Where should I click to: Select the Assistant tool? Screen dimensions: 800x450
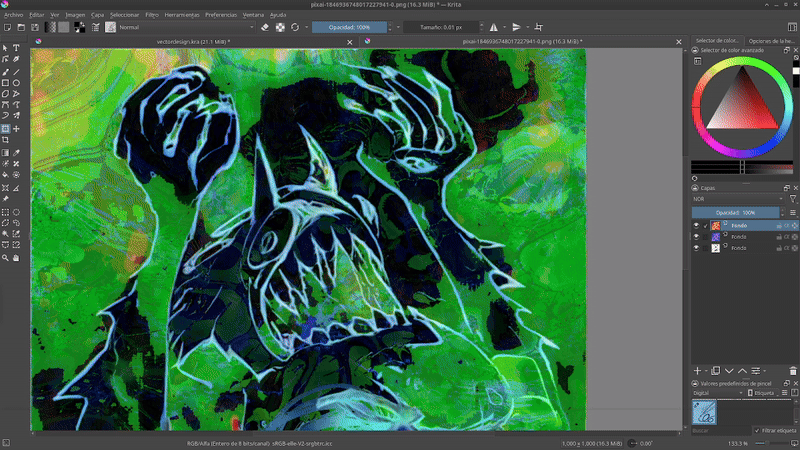pos(5,188)
